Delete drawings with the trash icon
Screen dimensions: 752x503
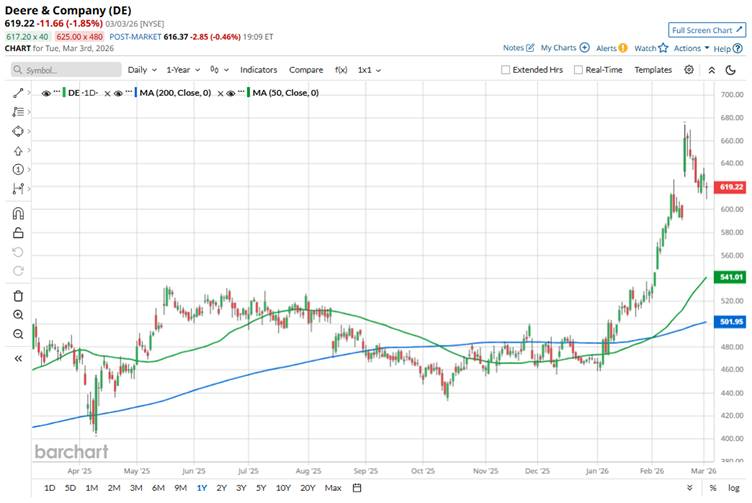18,295
